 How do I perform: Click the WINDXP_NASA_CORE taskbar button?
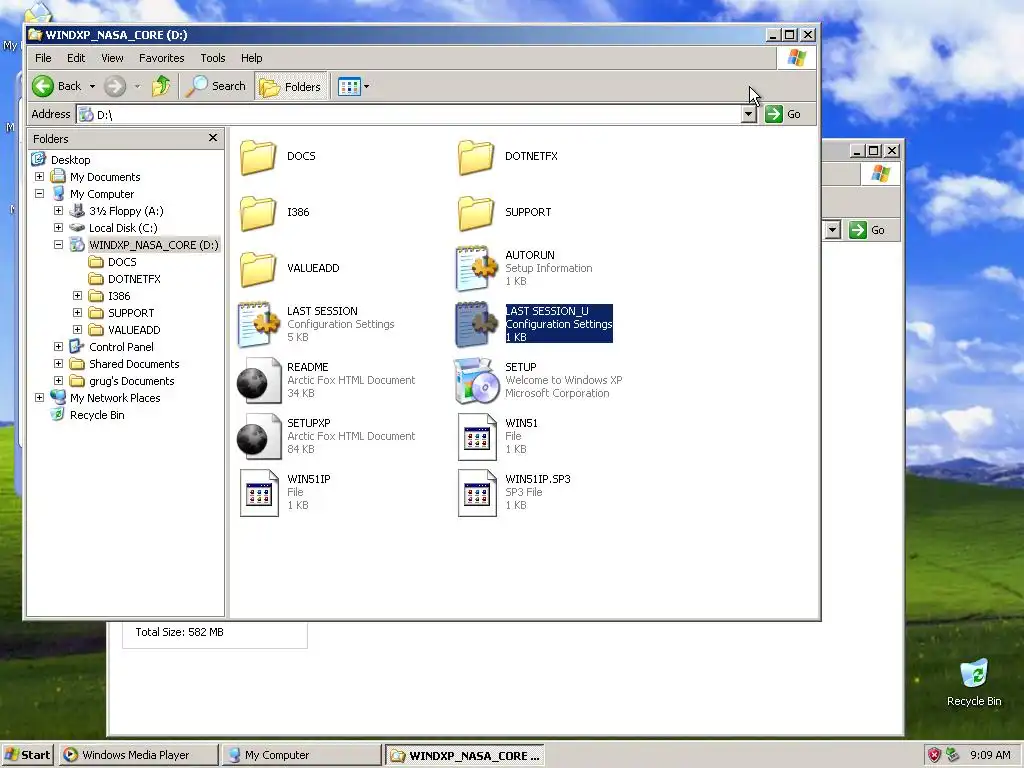(x=465, y=755)
